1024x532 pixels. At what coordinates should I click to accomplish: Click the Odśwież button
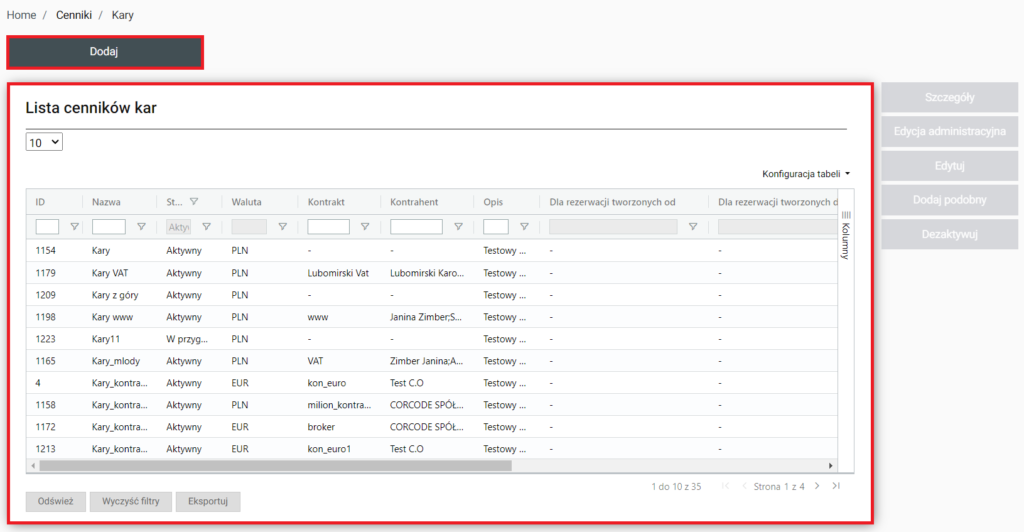pyautogui.click(x=56, y=502)
